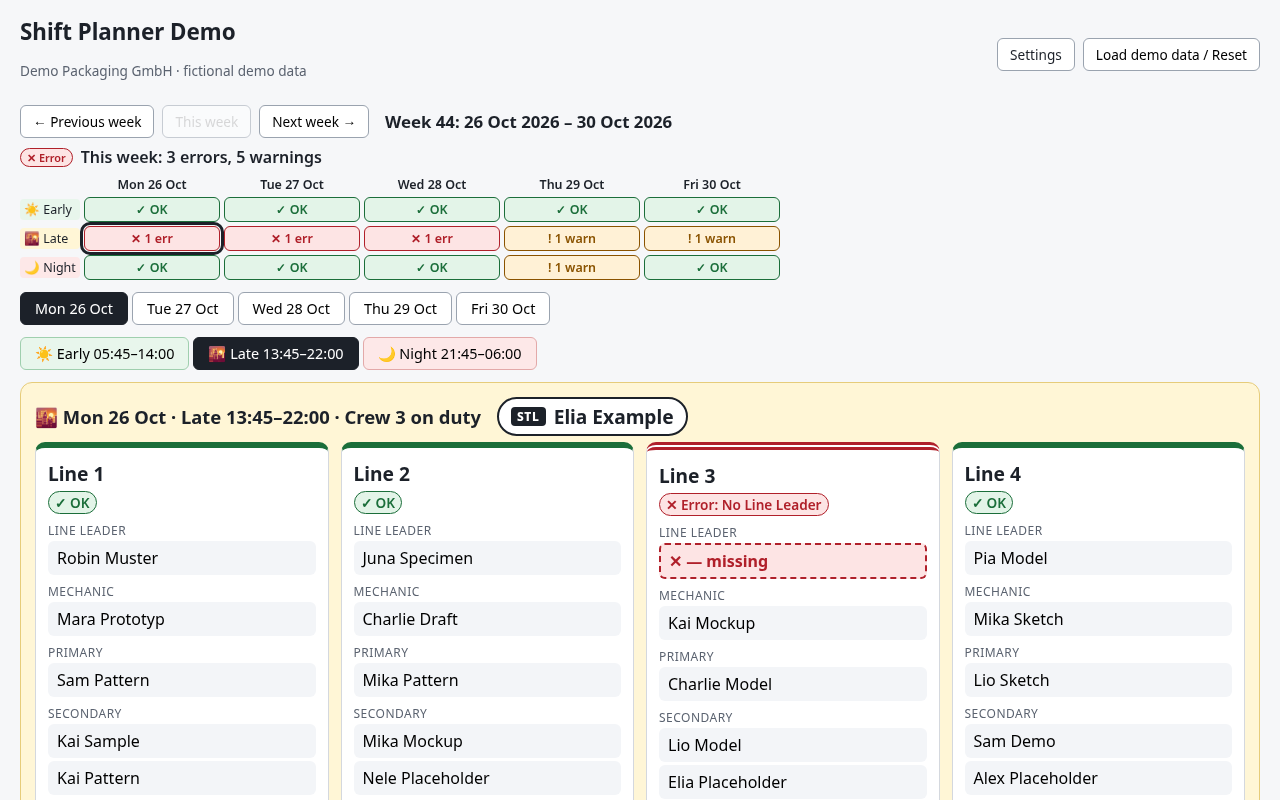Select Wednesday Late 1 err cell
Viewport: 1280px width, 800px height.
click(432, 239)
